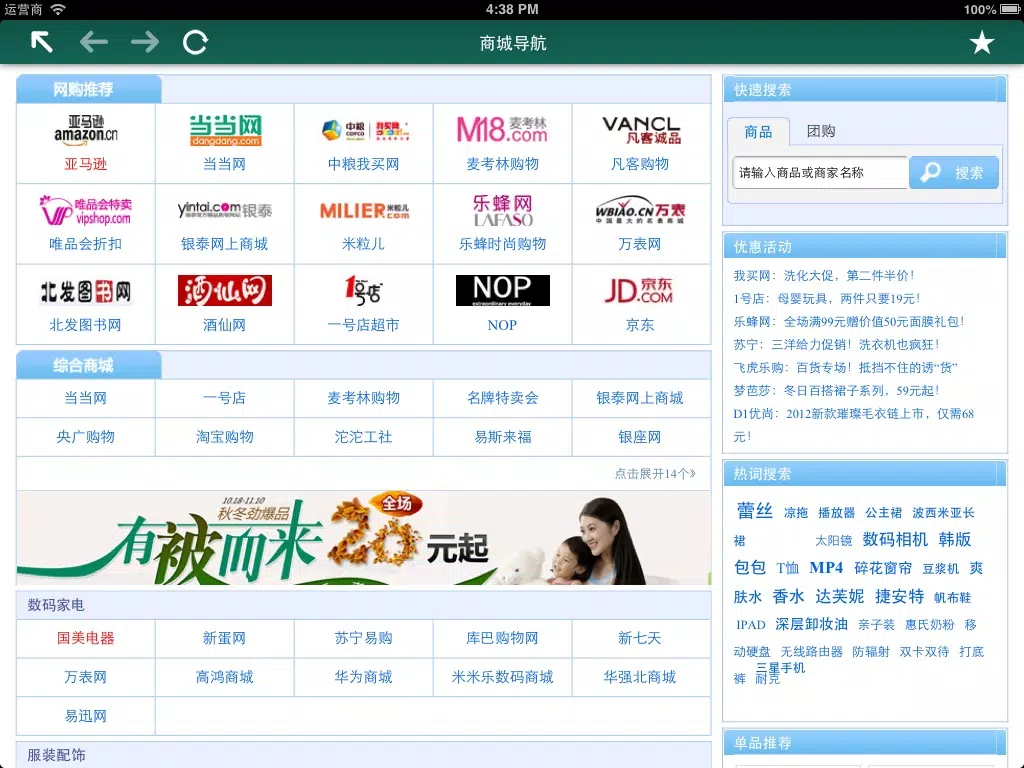Open the 乐蜂网 全场满99元 promotion

pos(849,321)
